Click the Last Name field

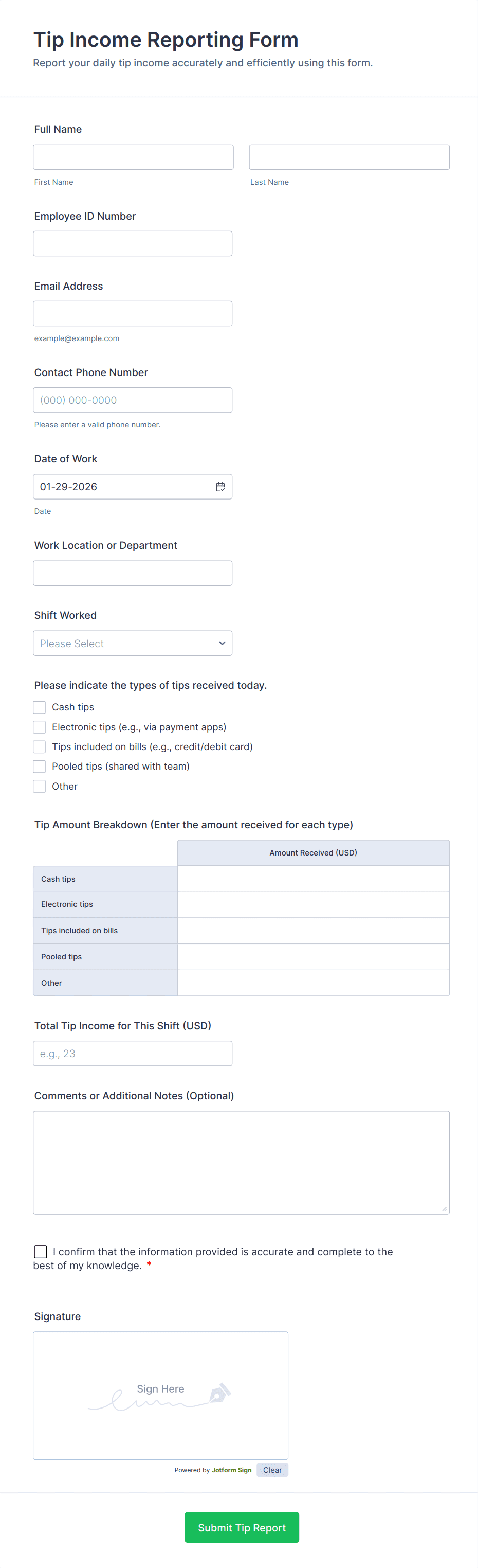point(348,156)
